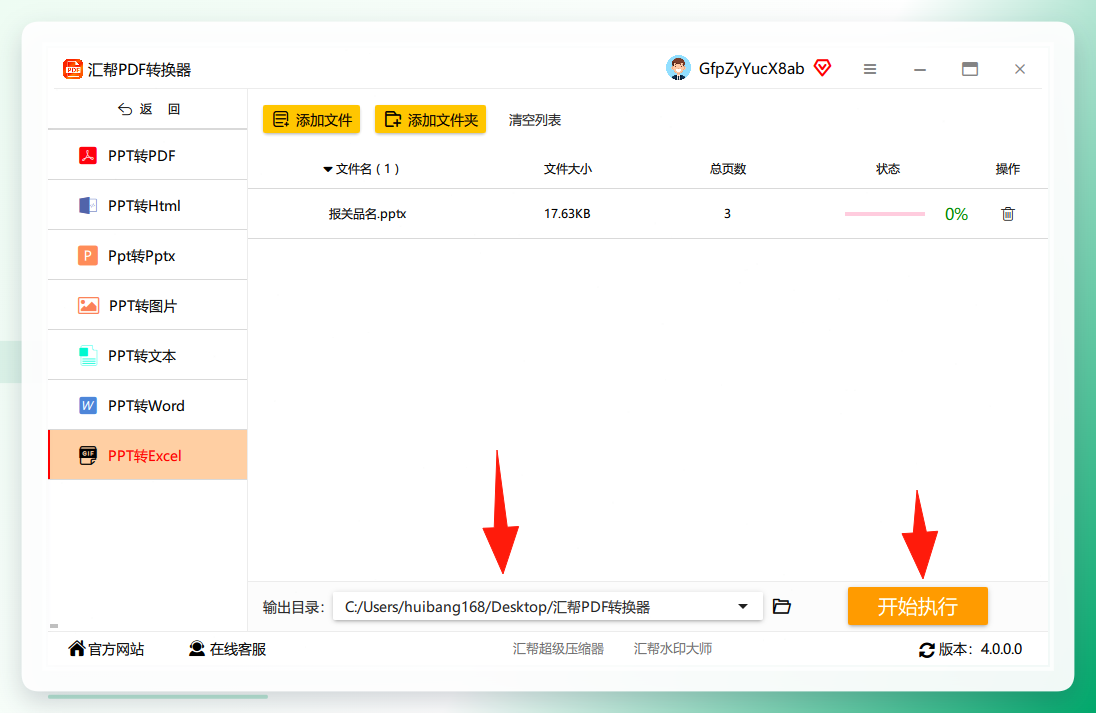Click the username GfpZyYucX8ab
This screenshot has height=713, width=1096.
pos(751,69)
